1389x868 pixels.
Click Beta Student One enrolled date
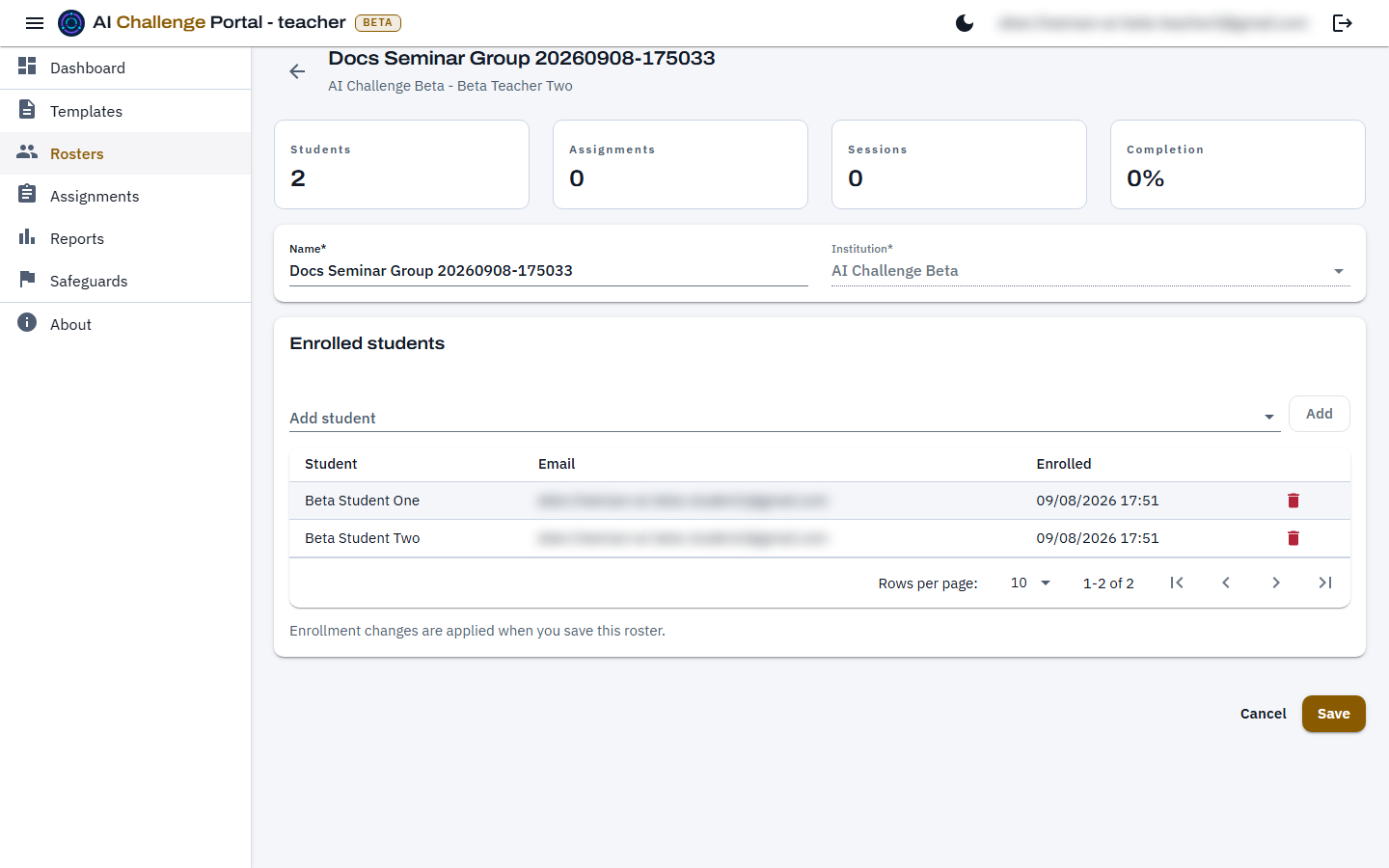coord(1098,501)
